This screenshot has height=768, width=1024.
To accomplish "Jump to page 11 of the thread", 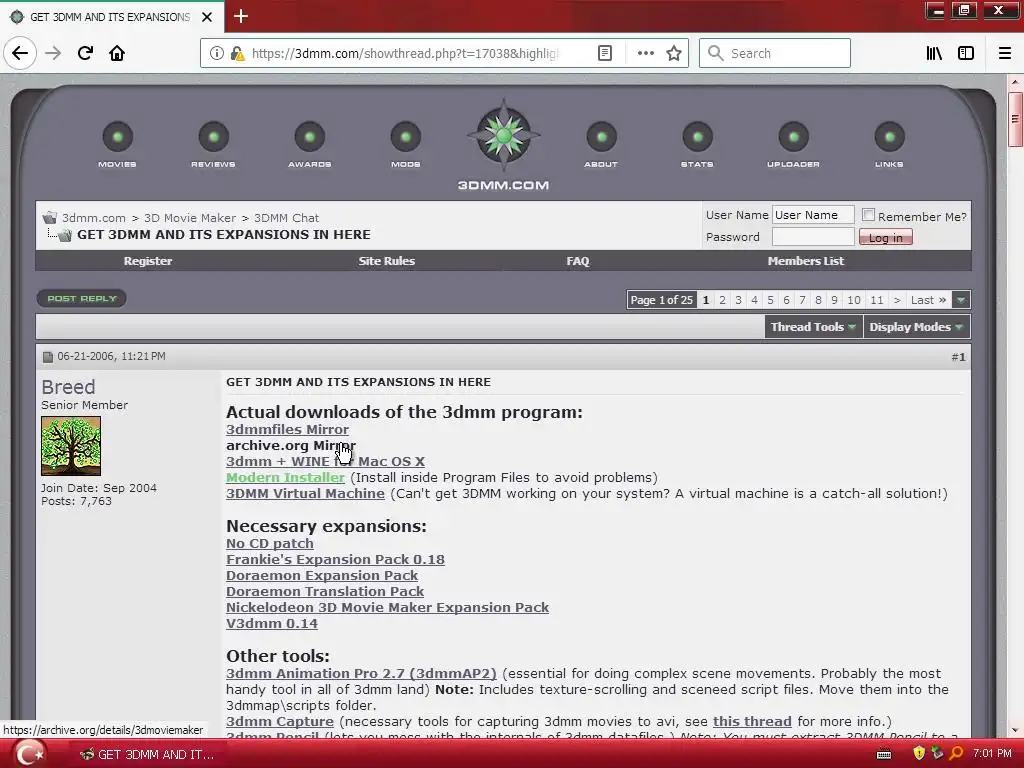I will (877, 300).
